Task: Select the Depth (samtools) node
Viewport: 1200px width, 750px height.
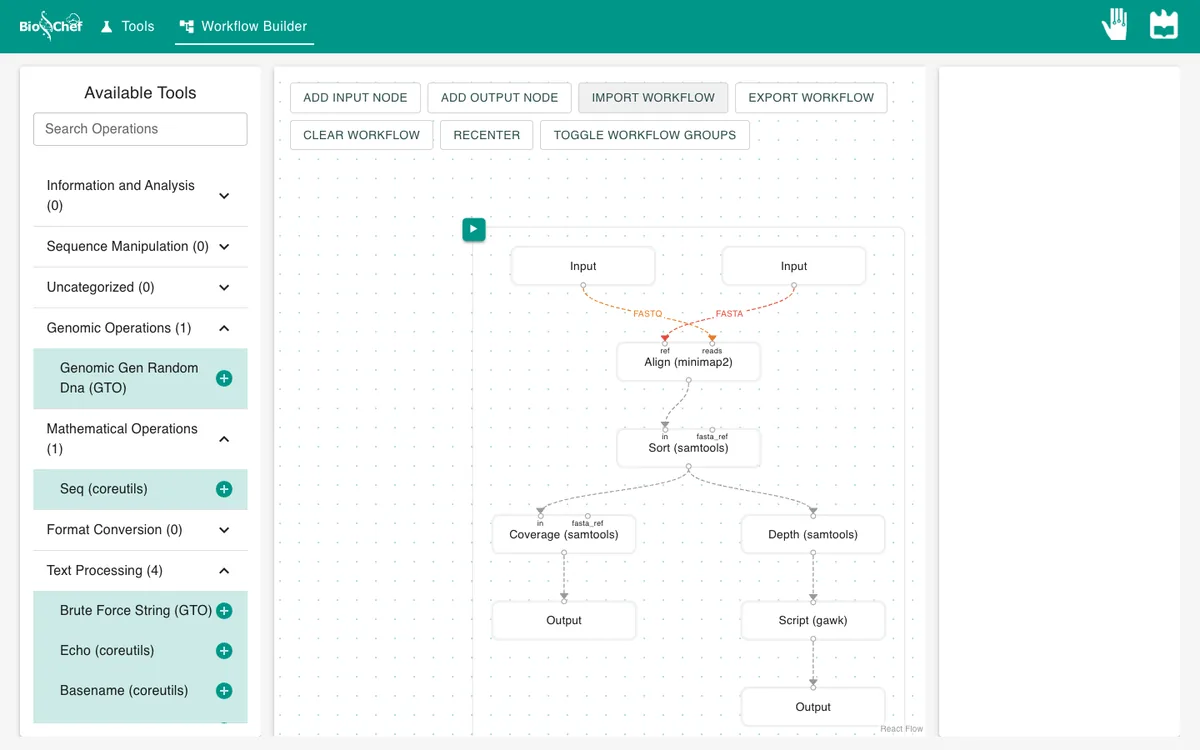Action: 813,534
